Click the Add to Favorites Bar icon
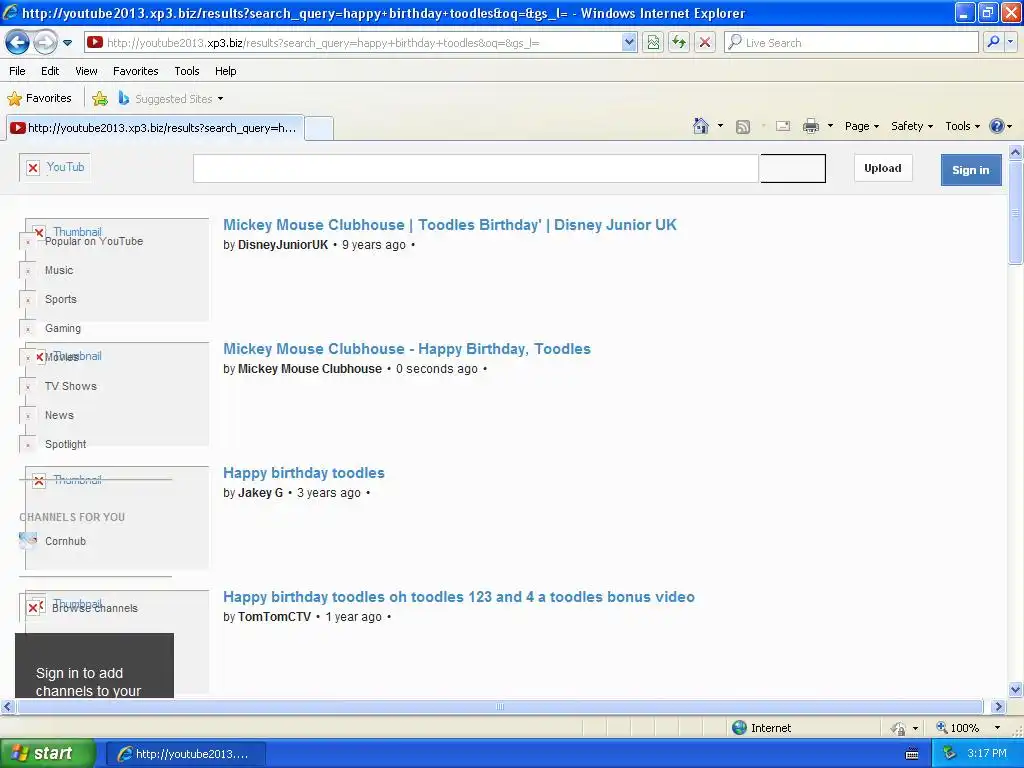 (100, 99)
